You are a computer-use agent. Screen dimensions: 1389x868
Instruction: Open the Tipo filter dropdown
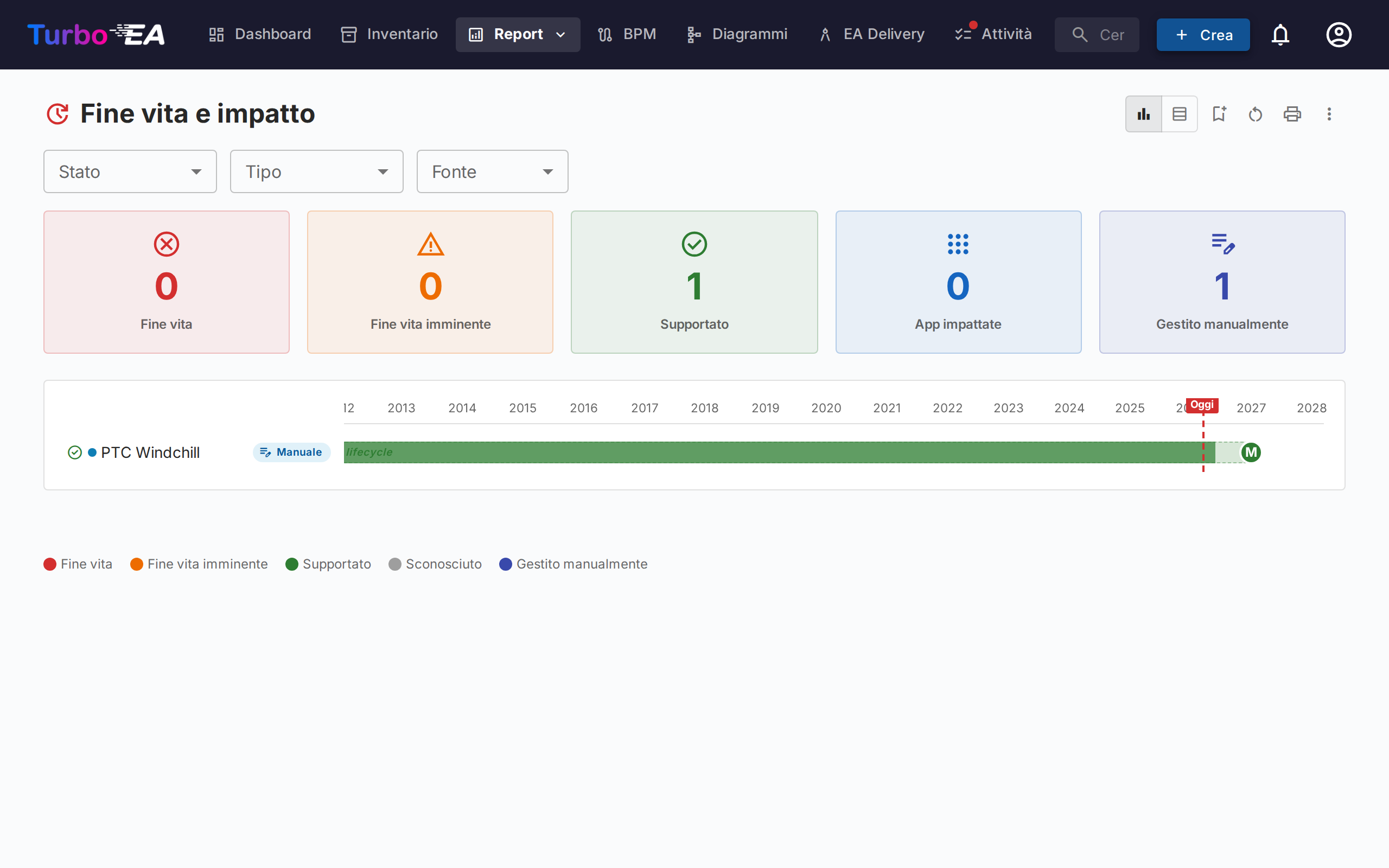(x=316, y=171)
